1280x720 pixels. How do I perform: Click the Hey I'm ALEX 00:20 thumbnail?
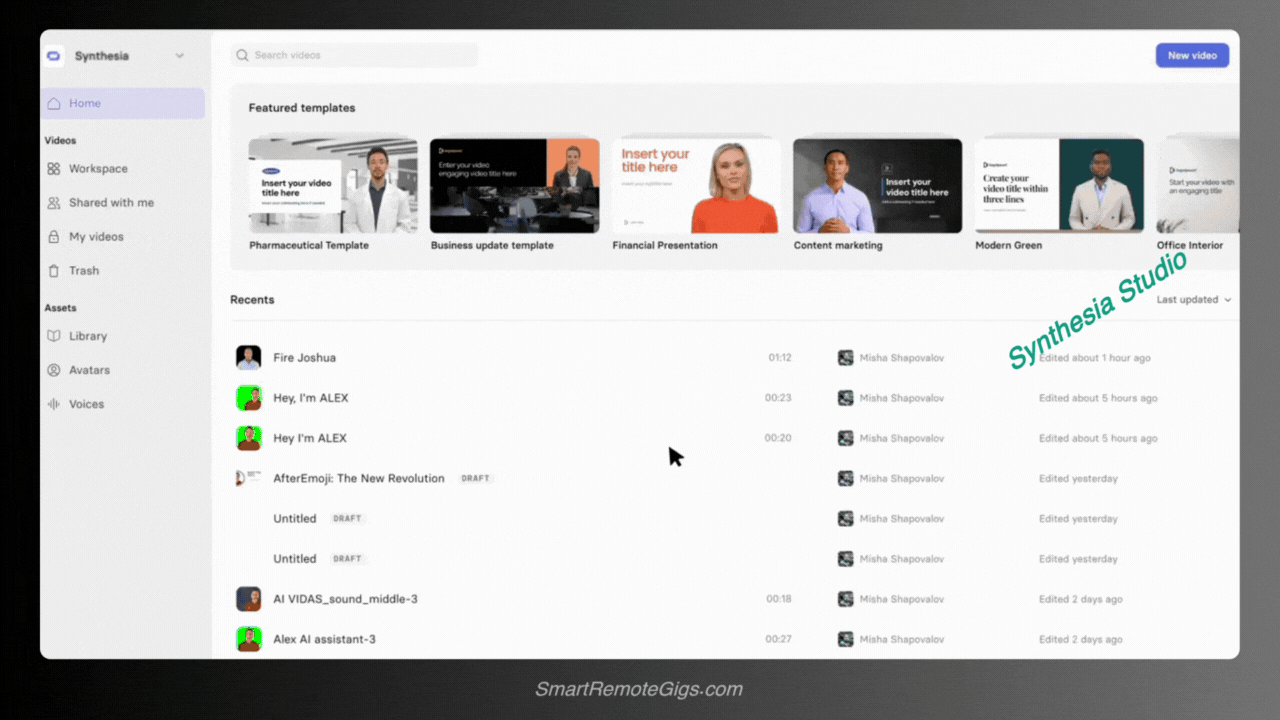click(x=248, y=438)
